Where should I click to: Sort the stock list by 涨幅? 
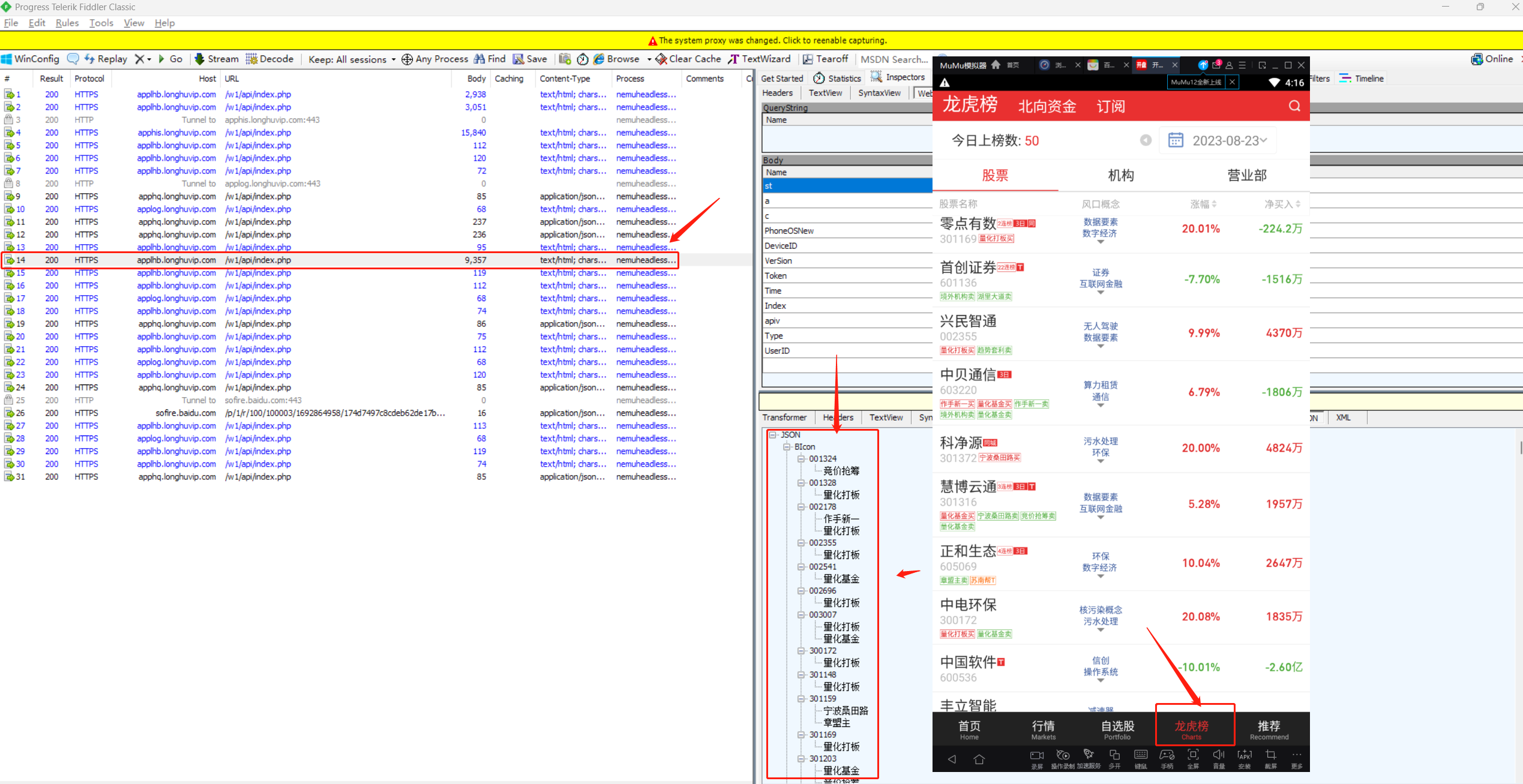pos(1203,205)
